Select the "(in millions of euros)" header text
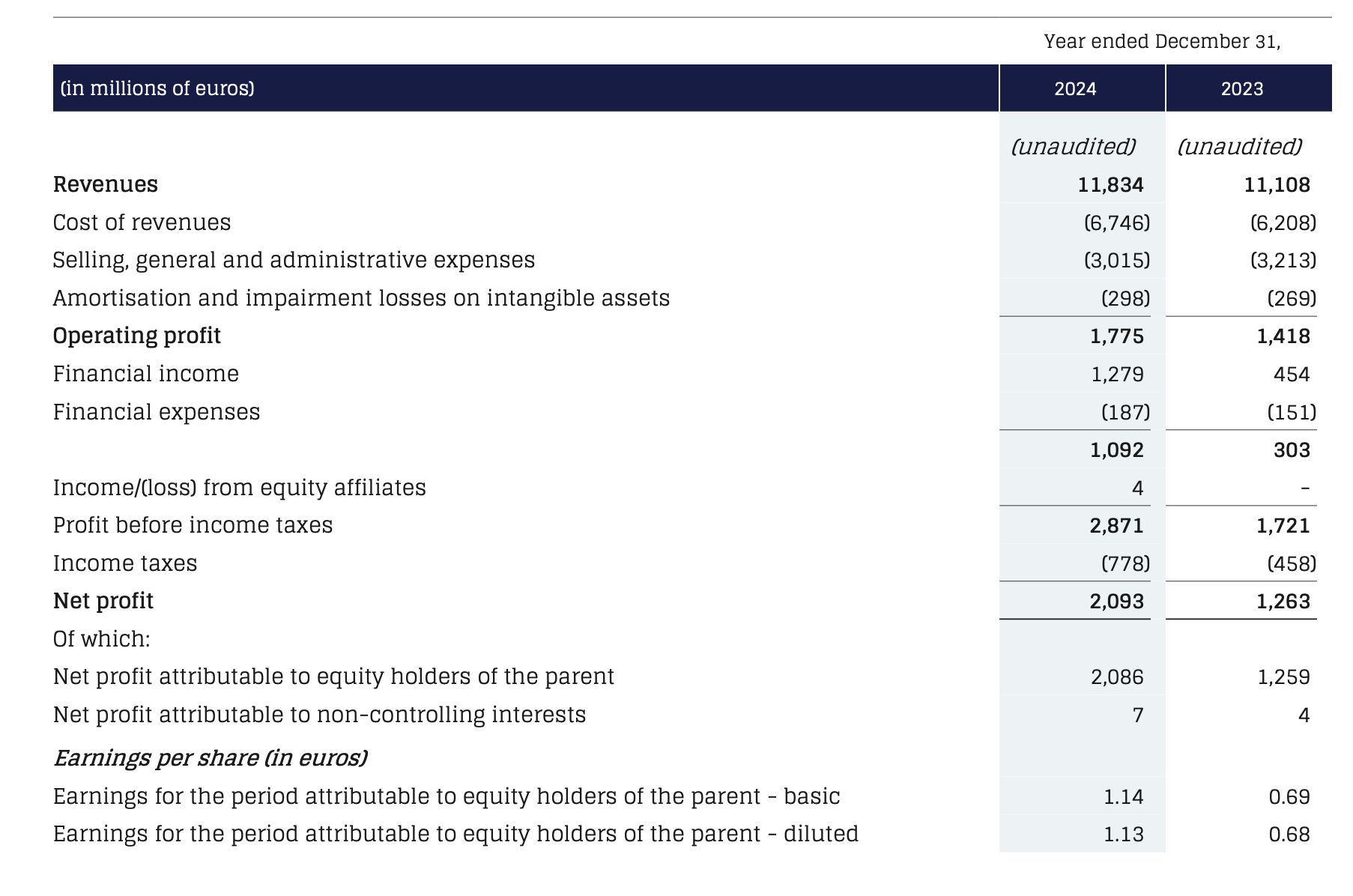Screen dimensions: 1353x896 [157, 88]
